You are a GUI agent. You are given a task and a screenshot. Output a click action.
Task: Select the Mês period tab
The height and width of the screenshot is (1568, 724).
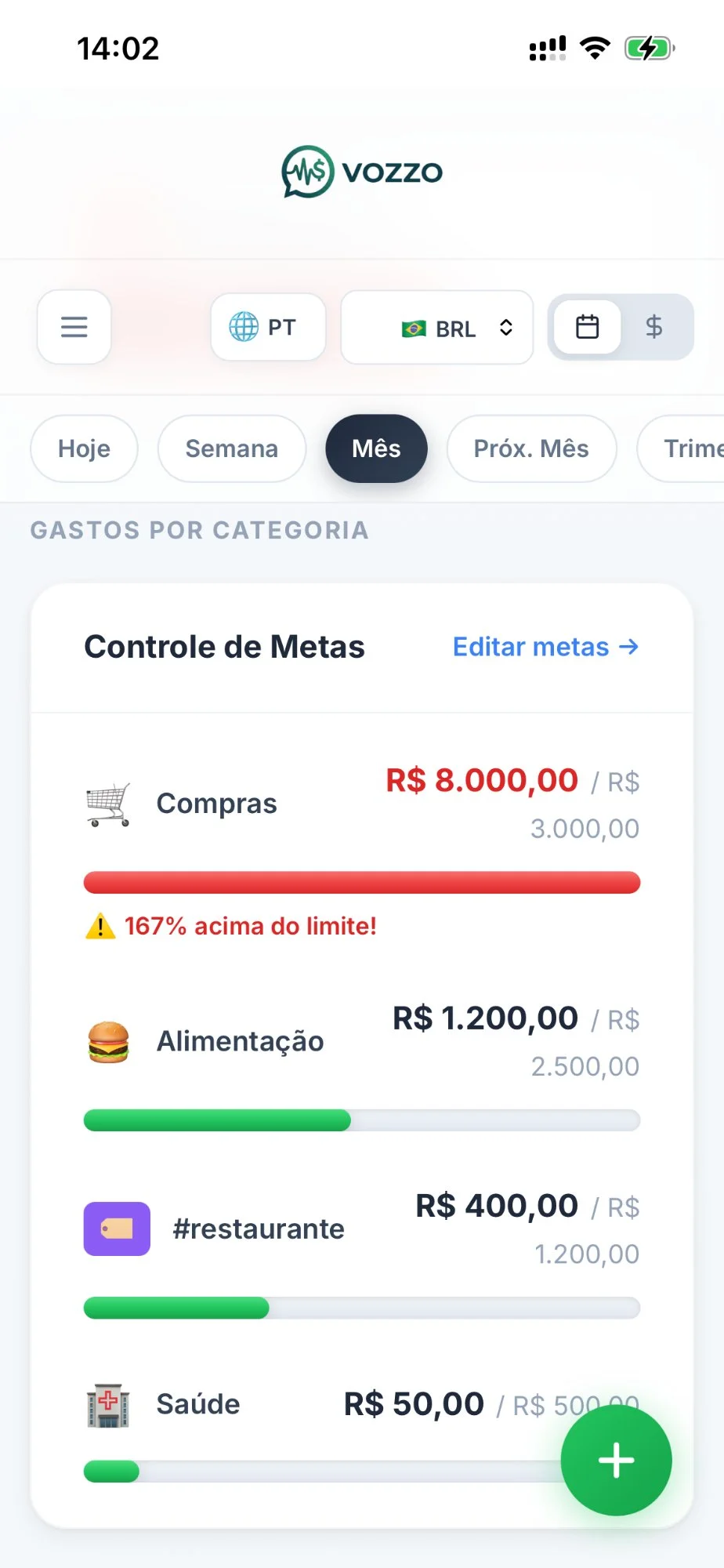click(376, 448)
